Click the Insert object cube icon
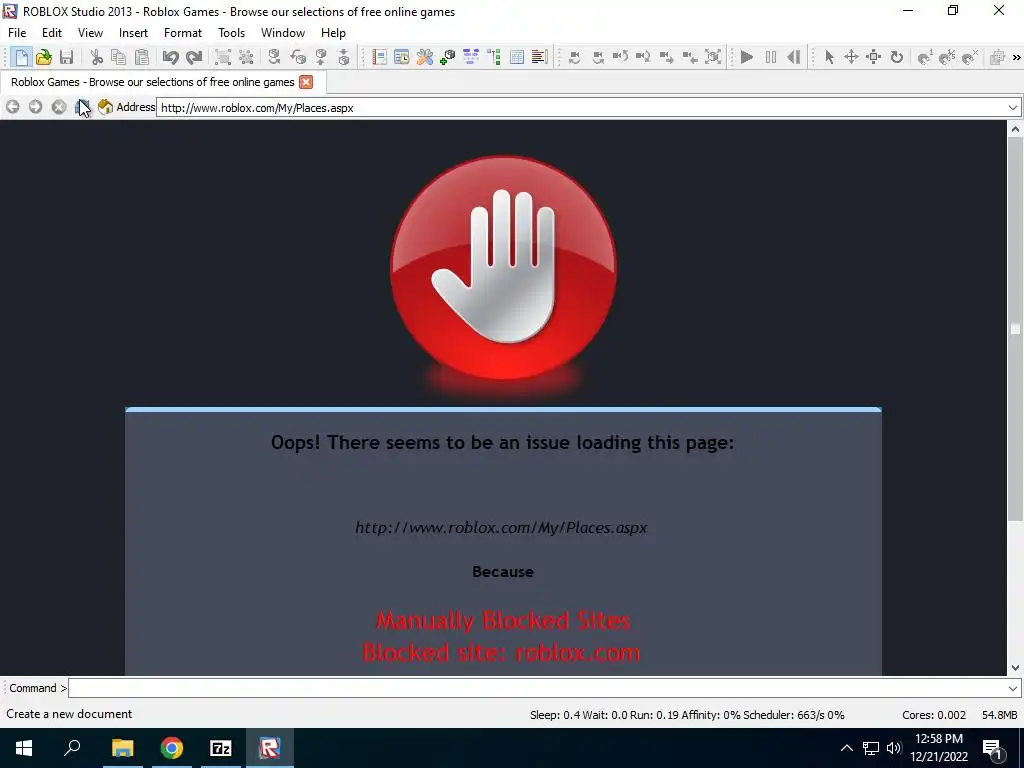 pos(447,57)
